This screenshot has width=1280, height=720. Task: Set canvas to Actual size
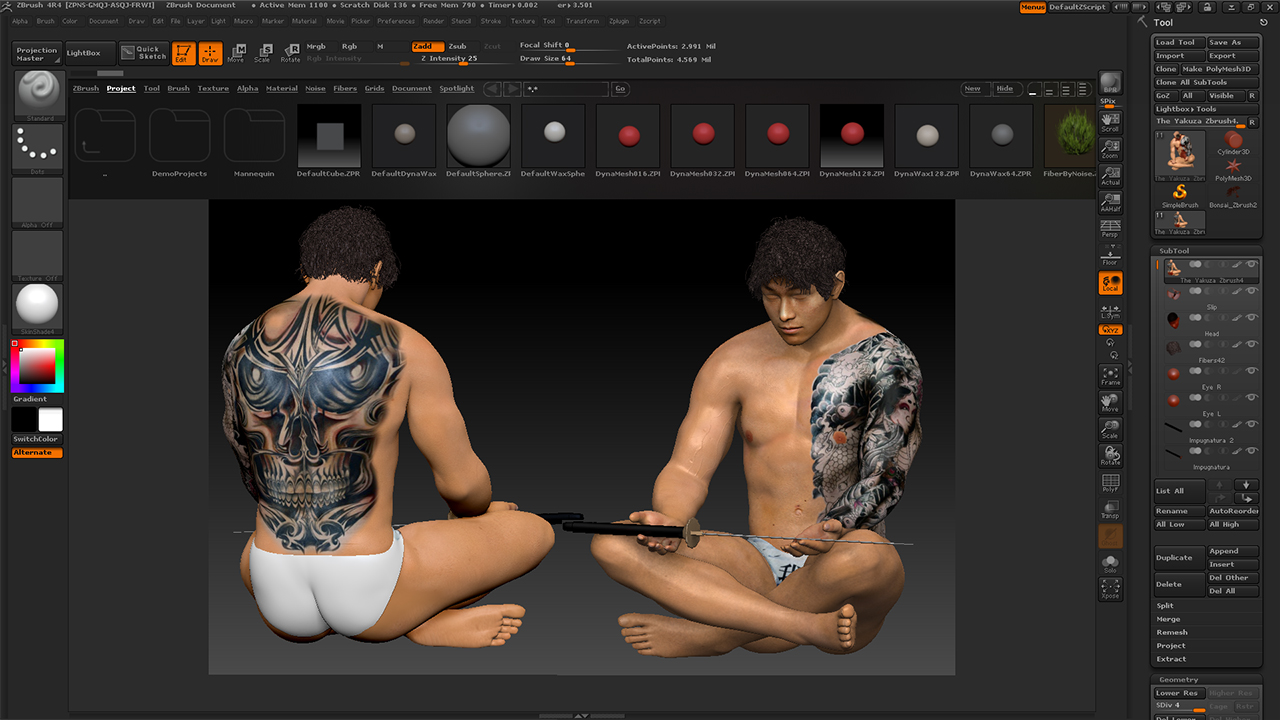click(1110, 175)
